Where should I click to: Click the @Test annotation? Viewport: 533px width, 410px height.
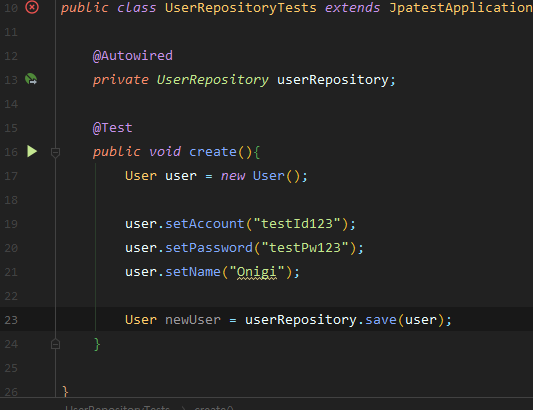[x=113, y=128]
